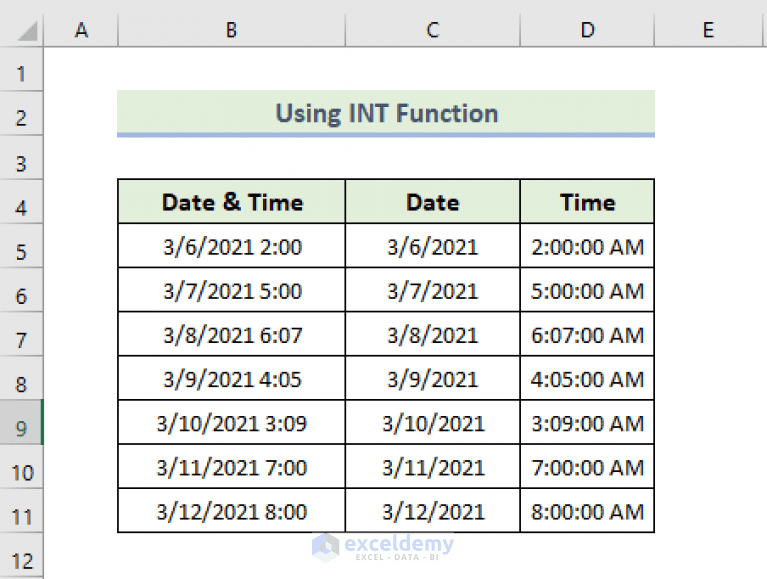Select Time cell '3:09:00 AM'
The width and height of the screenshot is (767, 579).
pos(587,423)
